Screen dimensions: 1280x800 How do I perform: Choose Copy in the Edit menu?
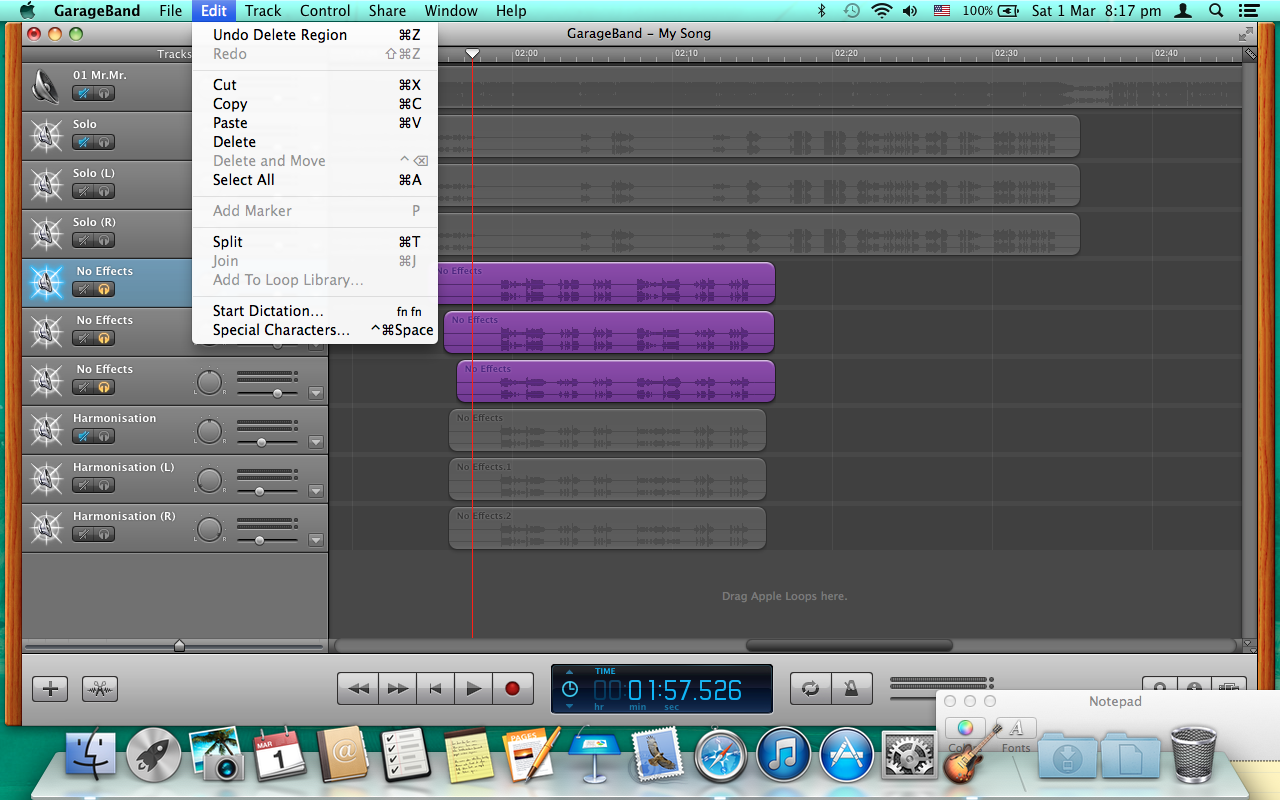[317, 104]
